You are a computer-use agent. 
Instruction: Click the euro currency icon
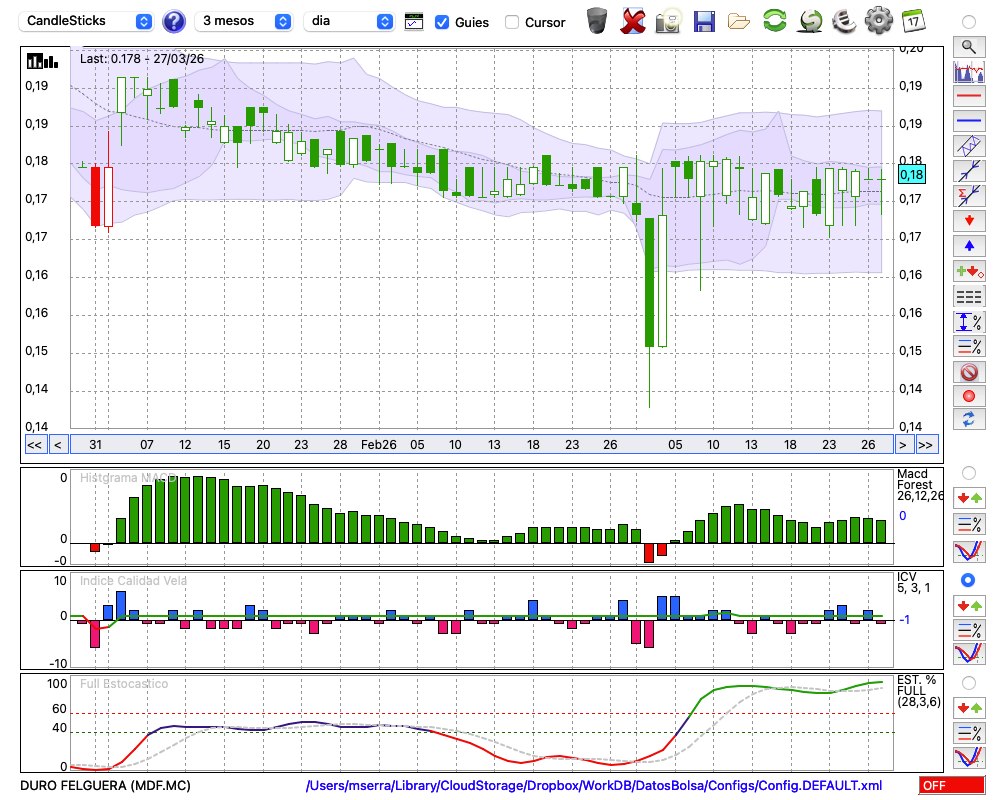click(x=843, y=20)
